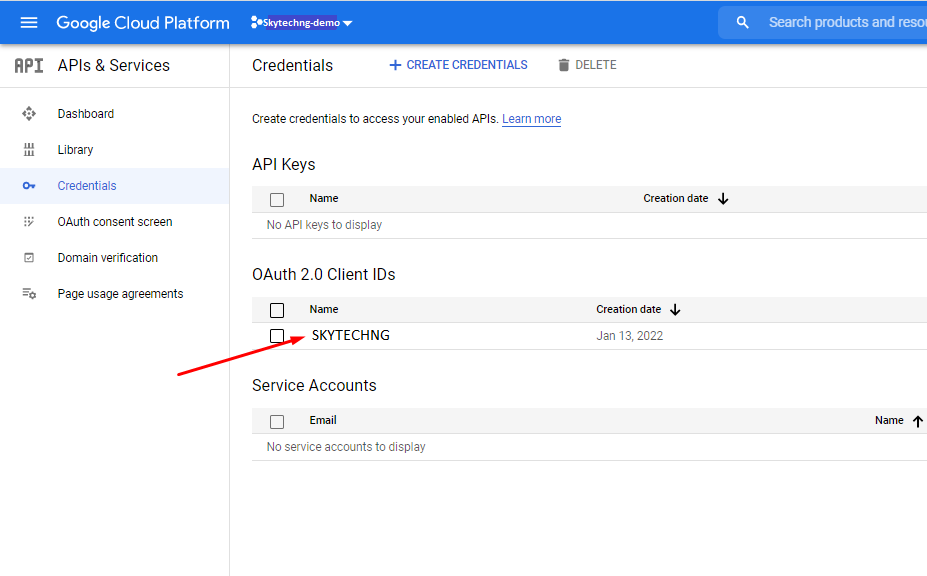
Task: Click the Service Accounts section heading
Action: (x=314, y=386)
